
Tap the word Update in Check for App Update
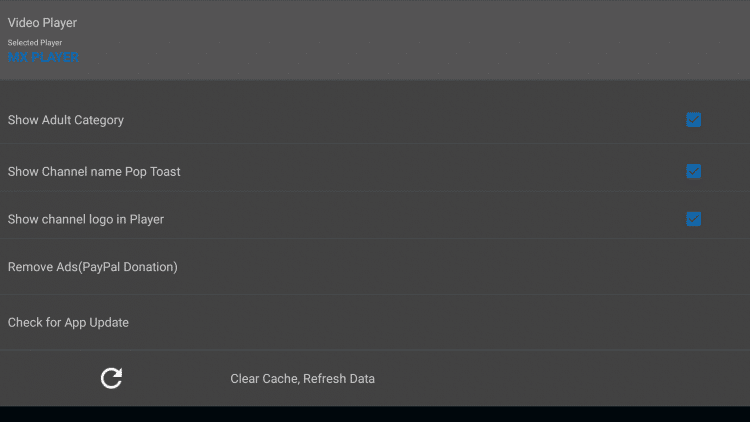109,322
